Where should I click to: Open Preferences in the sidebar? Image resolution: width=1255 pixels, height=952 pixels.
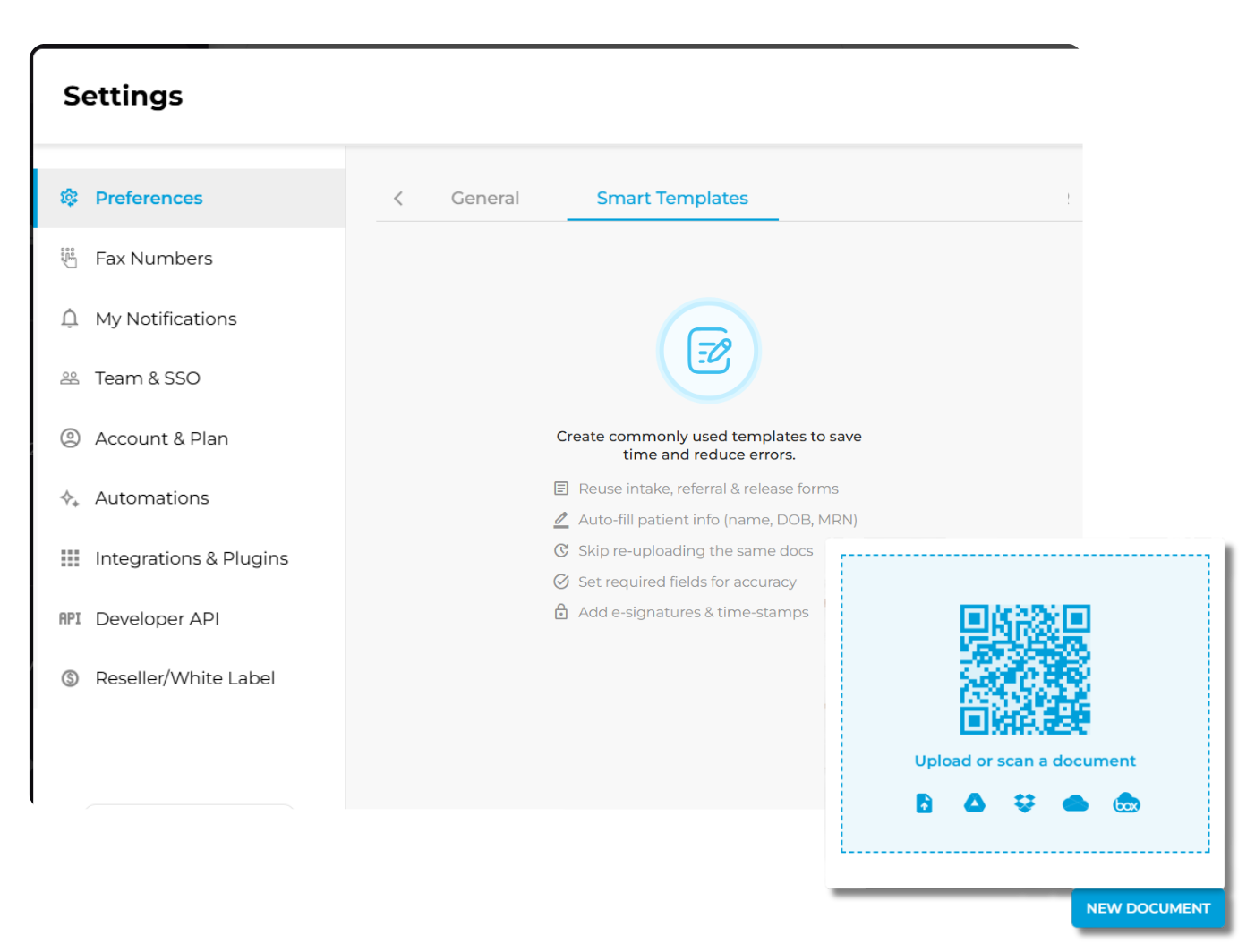pyautogui.click(x=190, y=198)
